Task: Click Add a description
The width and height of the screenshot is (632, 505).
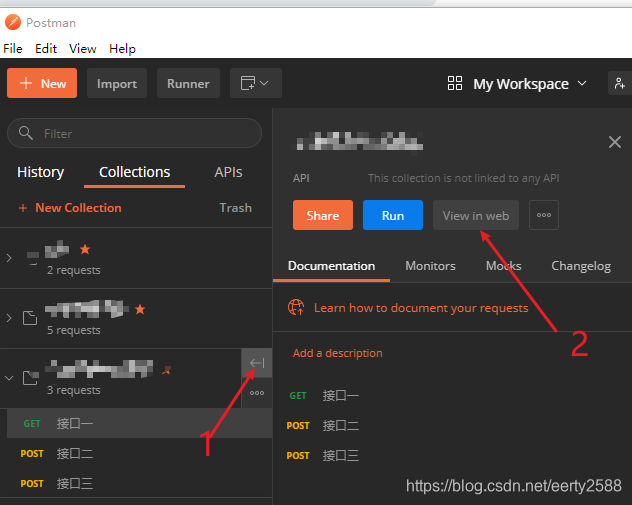Action: (338, 353)
